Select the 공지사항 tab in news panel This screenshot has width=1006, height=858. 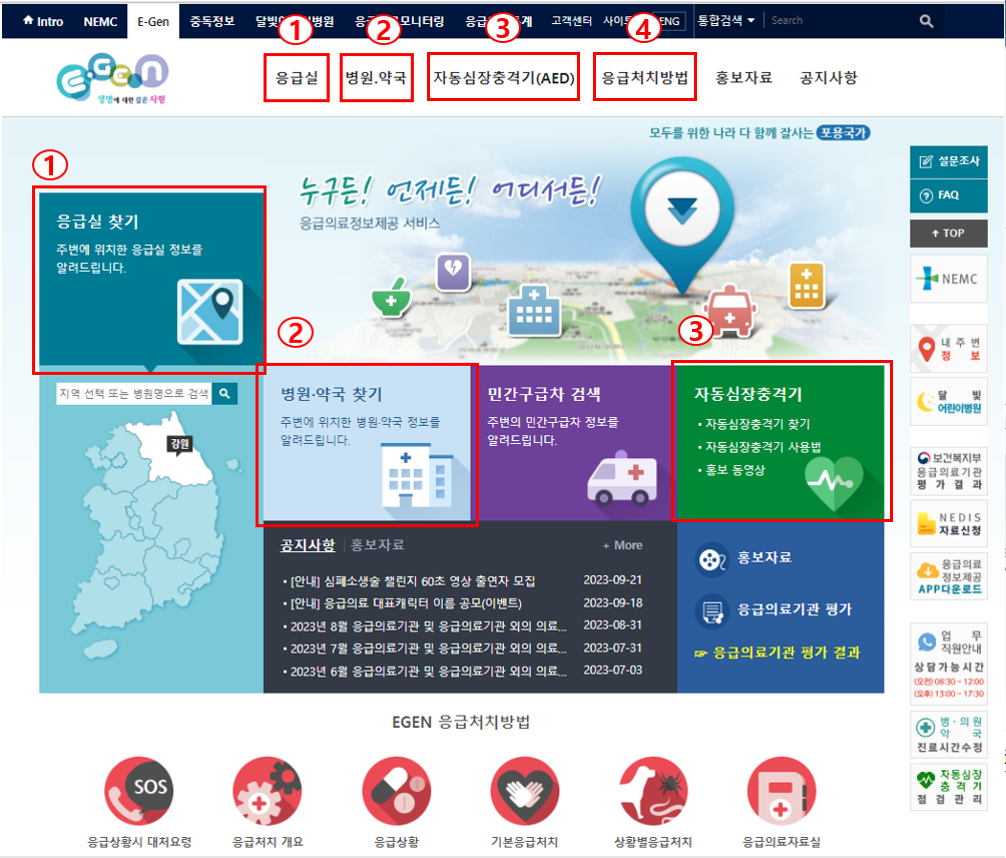[307, 545]
